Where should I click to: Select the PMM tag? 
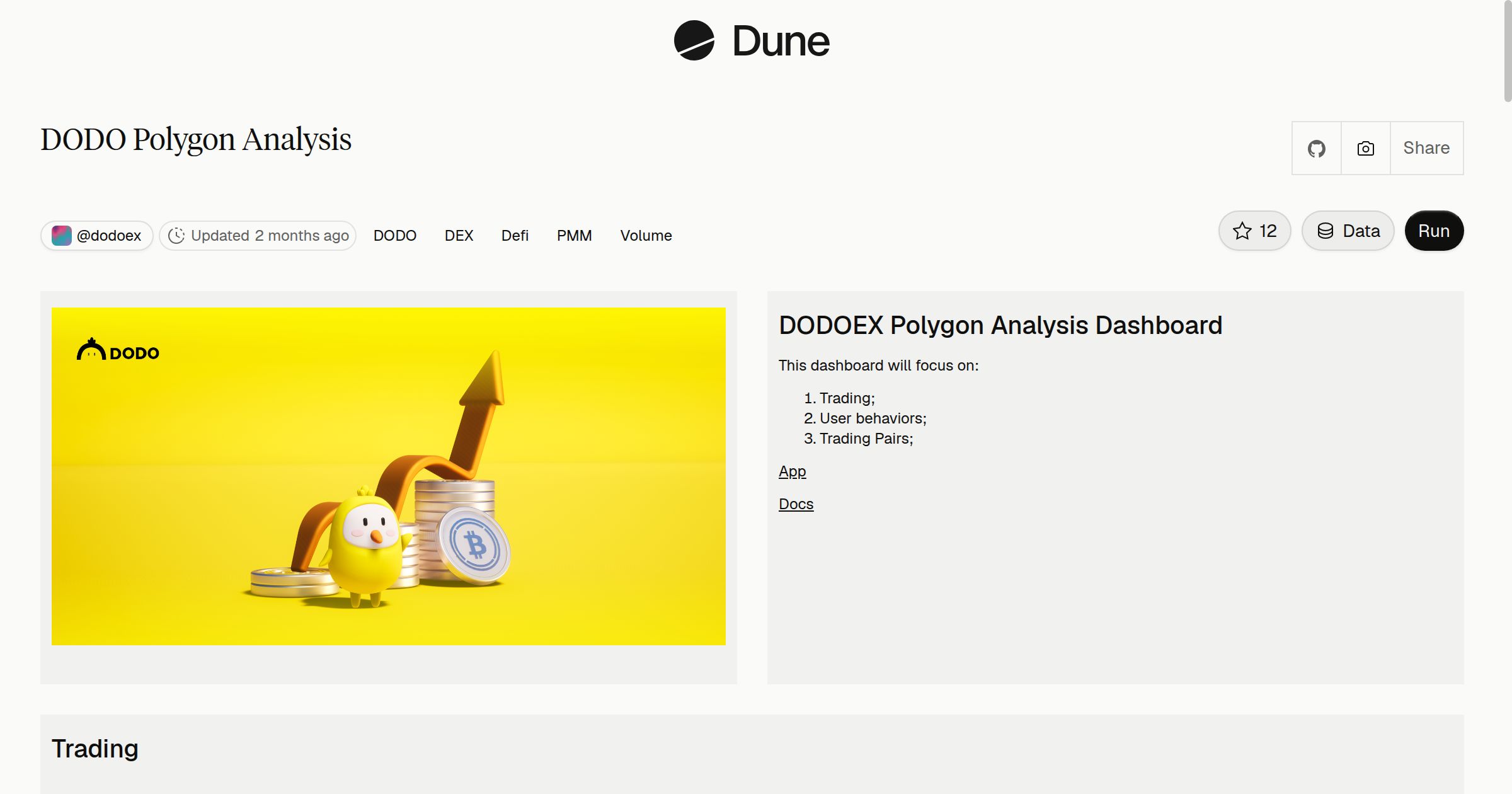(x=574, y=235)
